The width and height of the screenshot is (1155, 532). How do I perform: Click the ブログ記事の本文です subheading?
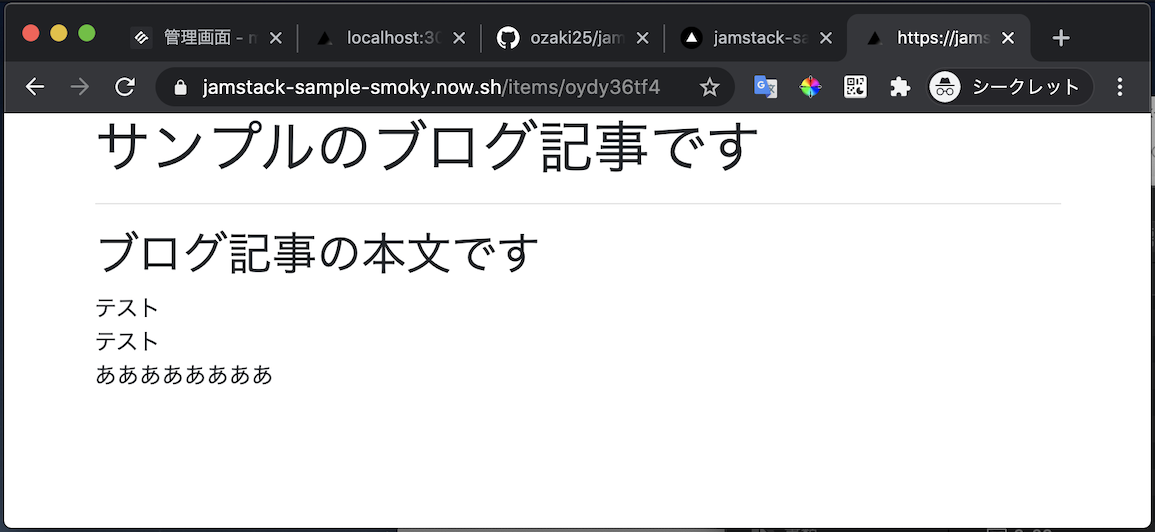pos(317,252)
